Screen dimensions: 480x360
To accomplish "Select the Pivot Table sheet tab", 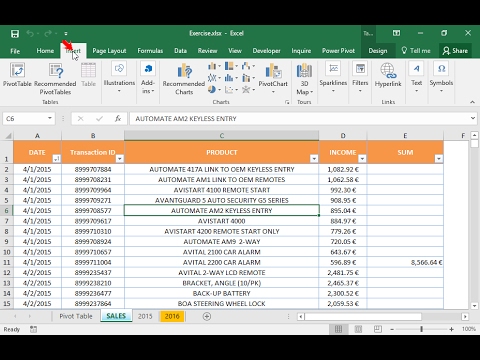I will (76, 316).
